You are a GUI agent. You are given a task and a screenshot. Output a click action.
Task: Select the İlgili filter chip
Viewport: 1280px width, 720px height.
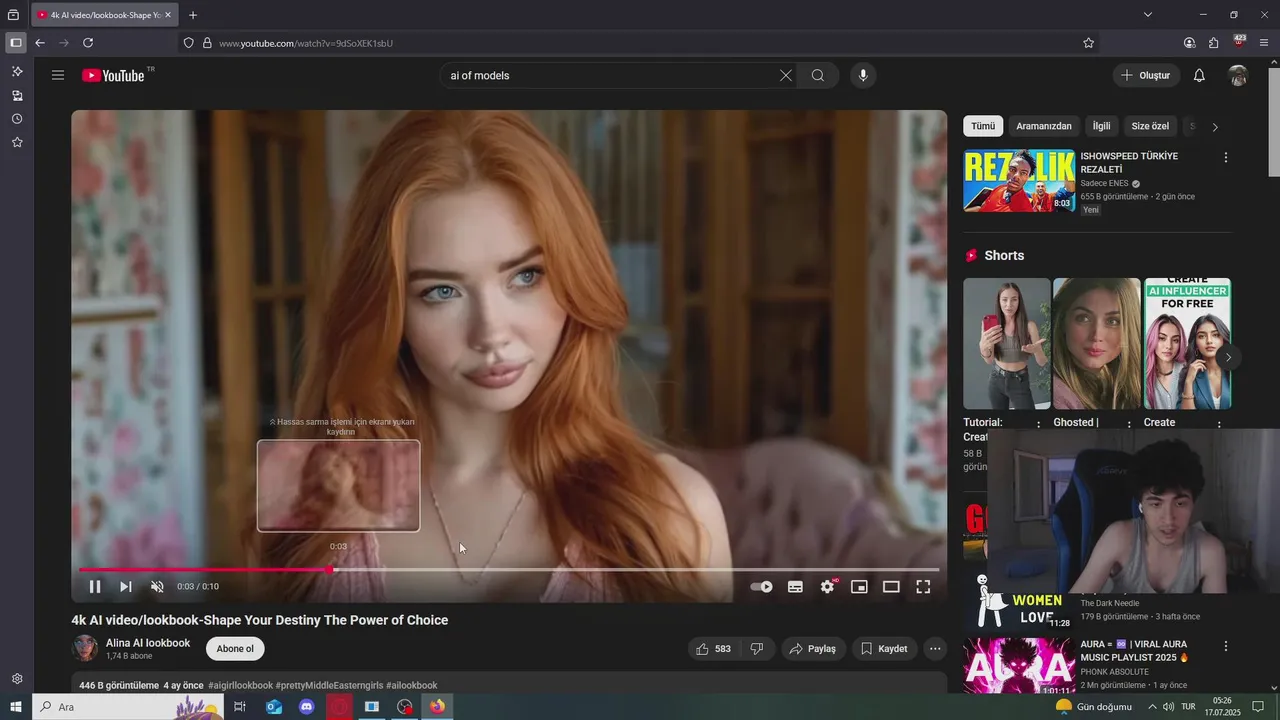pos(1101,126)
